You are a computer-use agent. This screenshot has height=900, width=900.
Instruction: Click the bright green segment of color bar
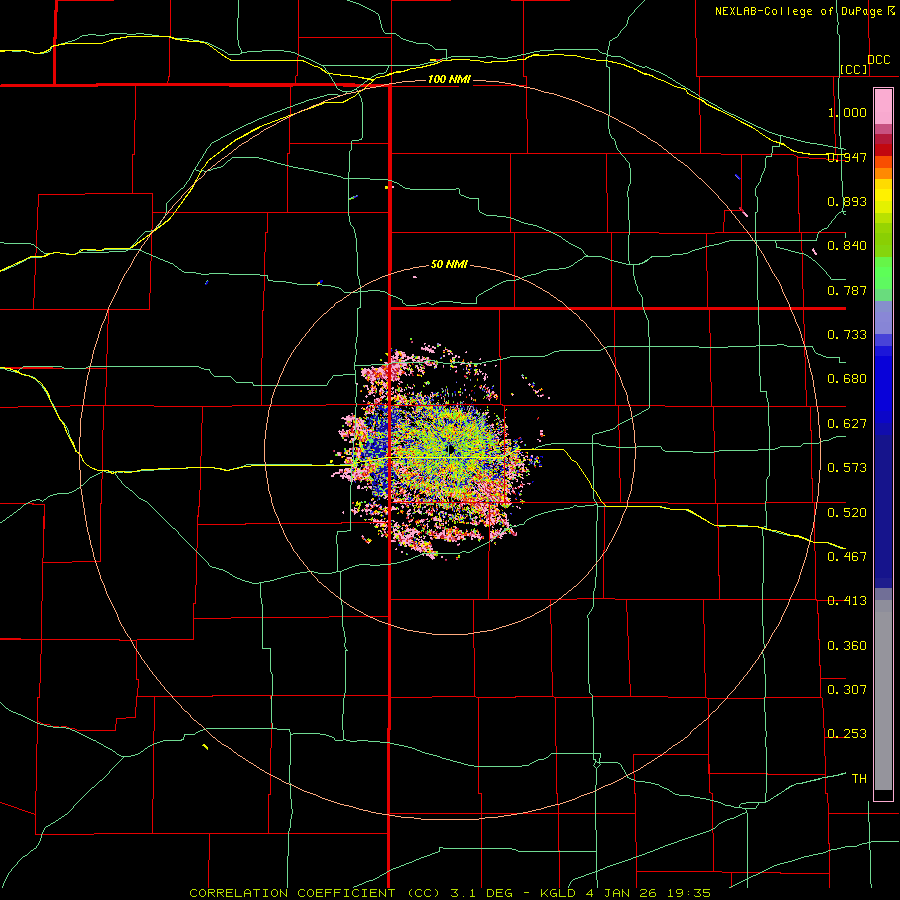pos(883,273)
